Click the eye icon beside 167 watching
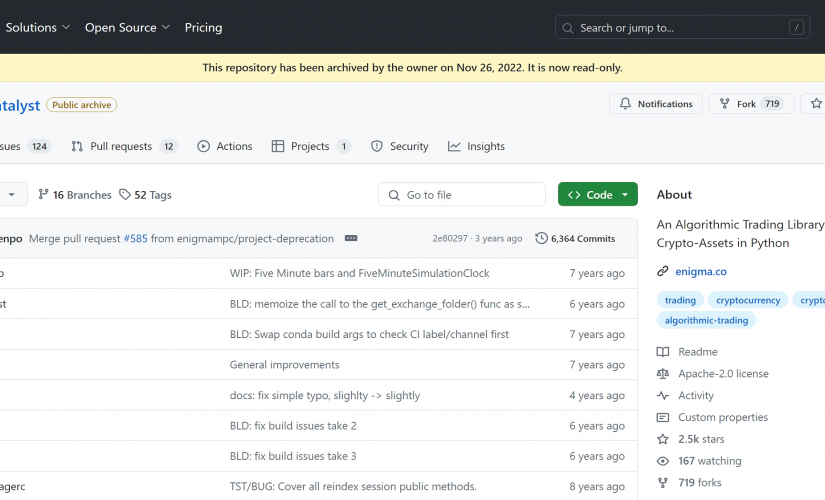 (662, 461)
